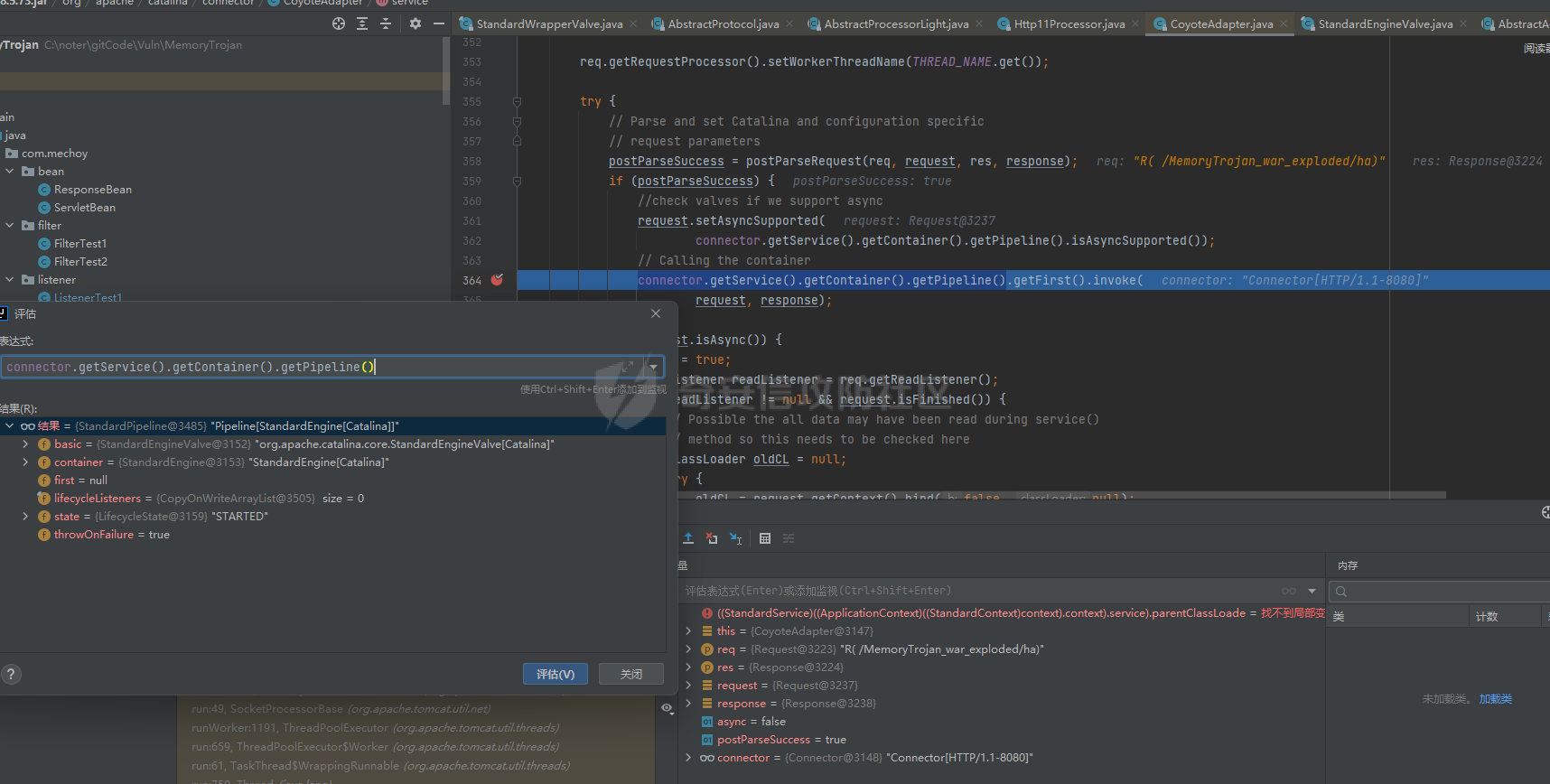Click the 加载类 load classes link
The image size is (1550, 784).
[x=1495, y=699]
